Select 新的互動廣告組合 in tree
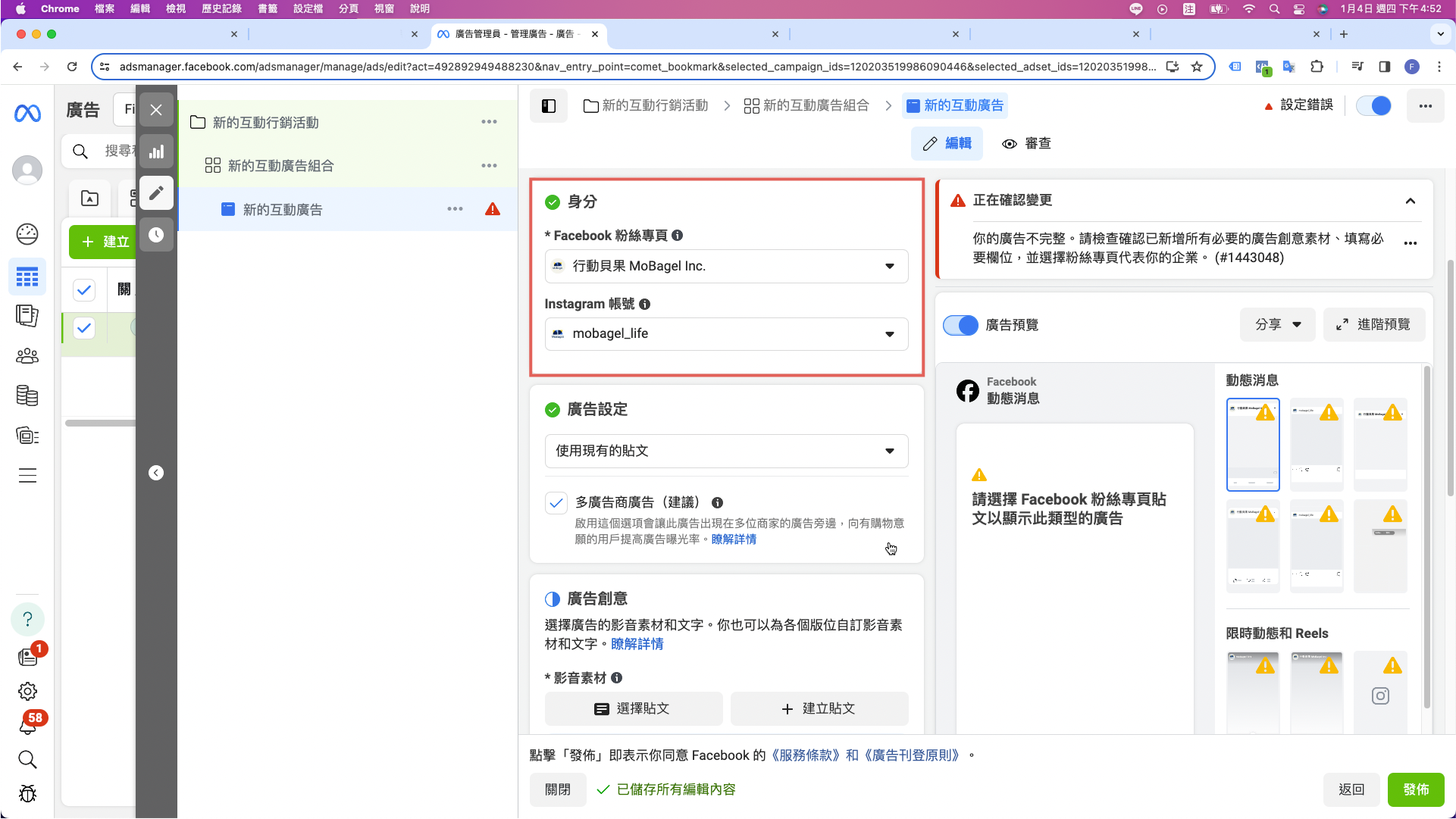 [x=280, y=165]
